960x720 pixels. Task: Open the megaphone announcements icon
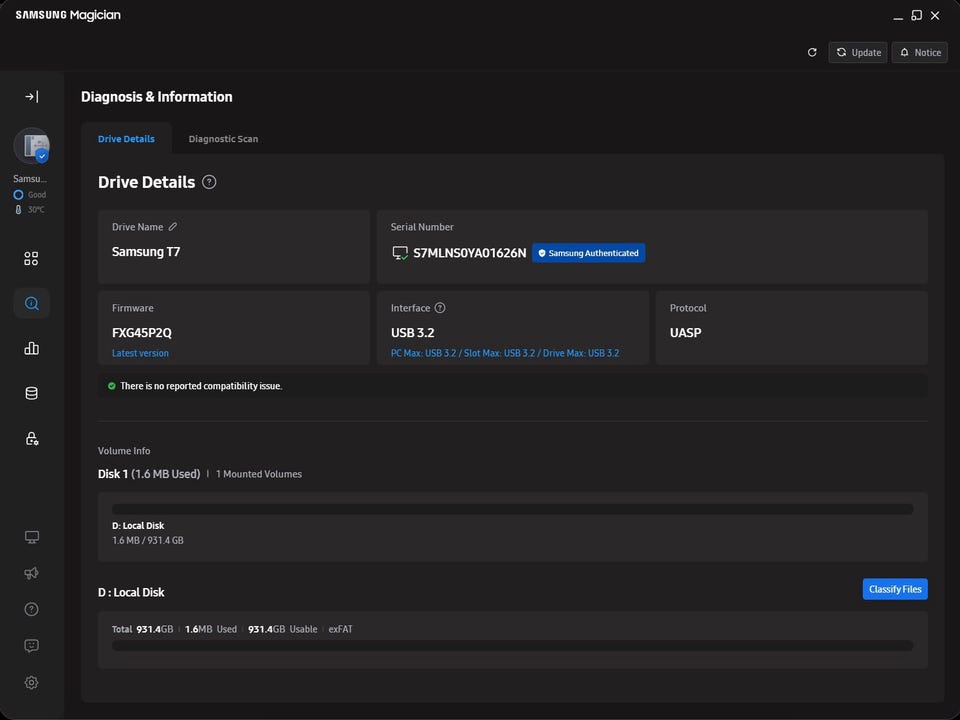[x=31, y=573]
